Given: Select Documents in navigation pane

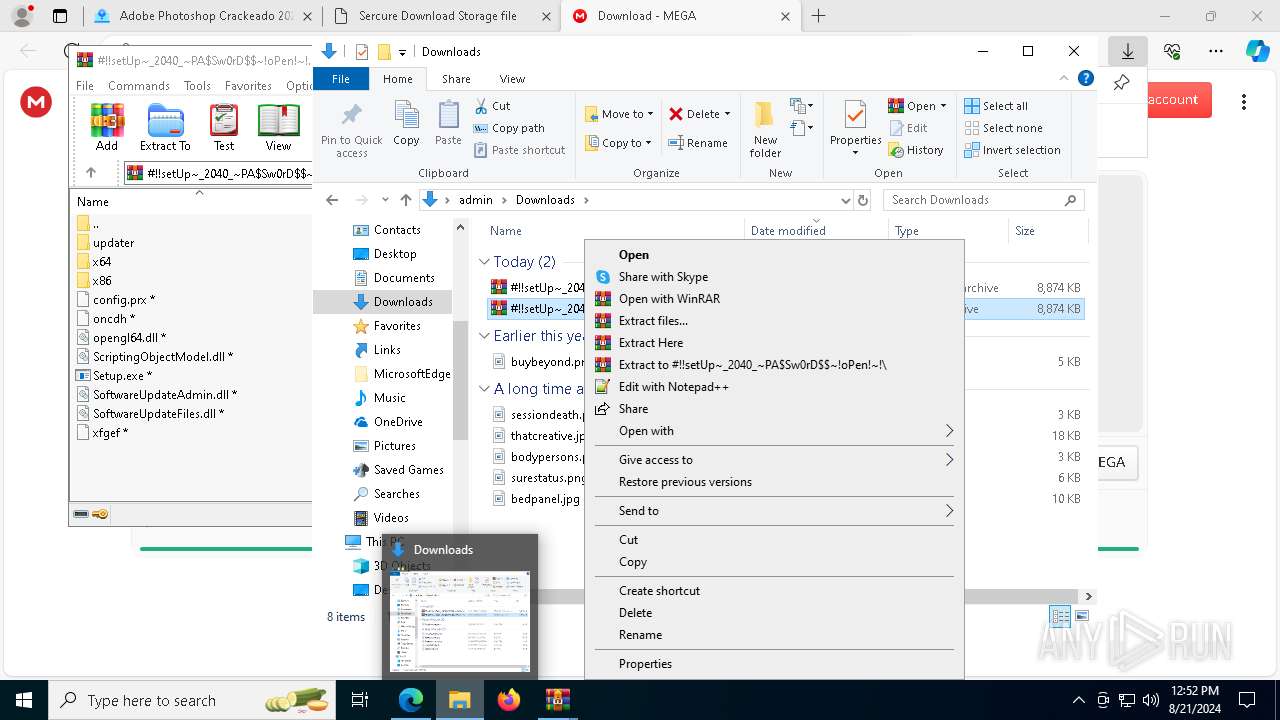Looking at the screenshot, I should pos(403,278).
